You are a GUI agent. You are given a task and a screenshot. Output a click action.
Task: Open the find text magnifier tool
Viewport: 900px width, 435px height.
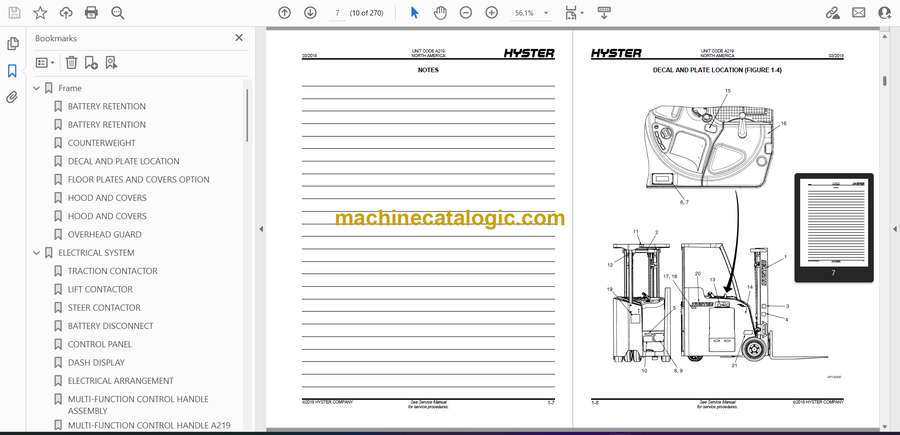coord(118,13)
